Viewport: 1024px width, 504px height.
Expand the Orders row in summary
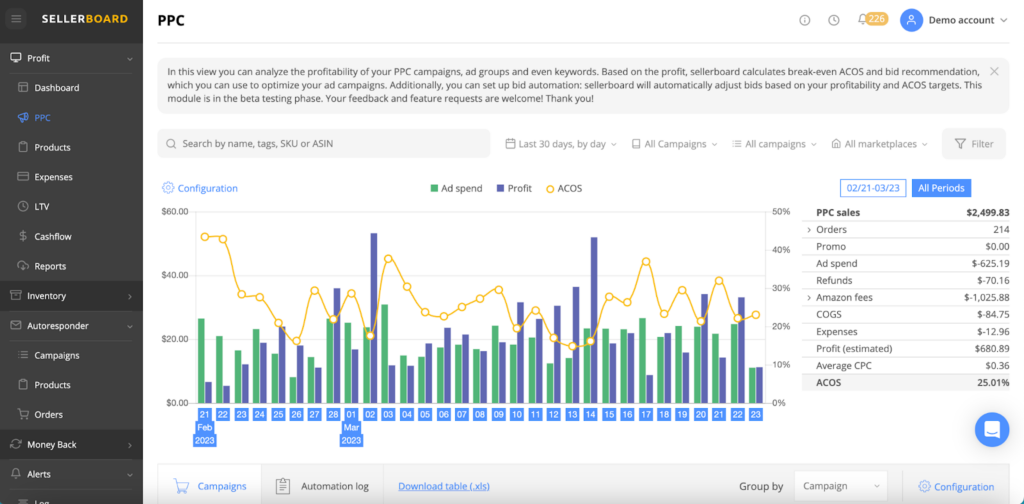tap(809, 230)
